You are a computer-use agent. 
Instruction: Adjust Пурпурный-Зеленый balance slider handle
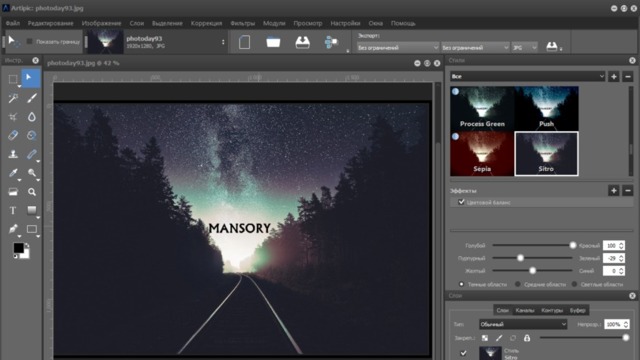[520, 258]
